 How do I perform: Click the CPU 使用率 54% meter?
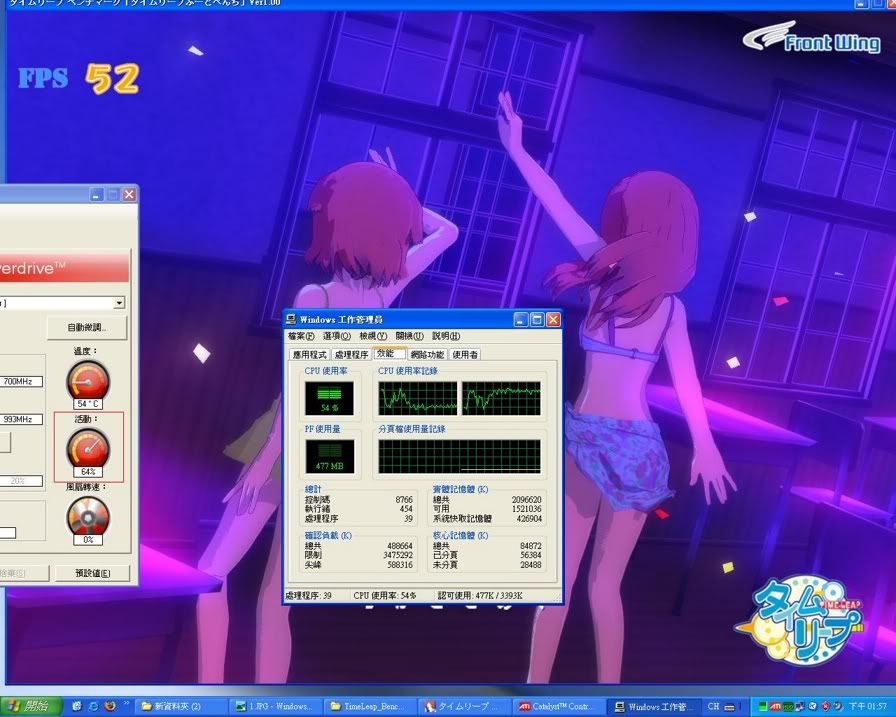click(329, 398)
